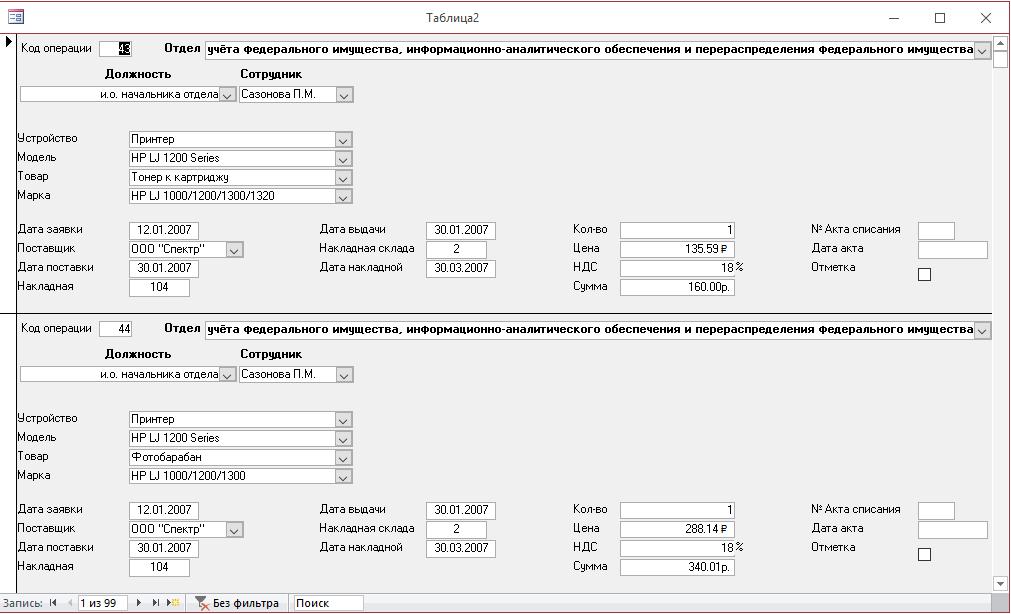The image size is (1011, 614).
Task: Create new blank record icon
Action: coord(173,603)
